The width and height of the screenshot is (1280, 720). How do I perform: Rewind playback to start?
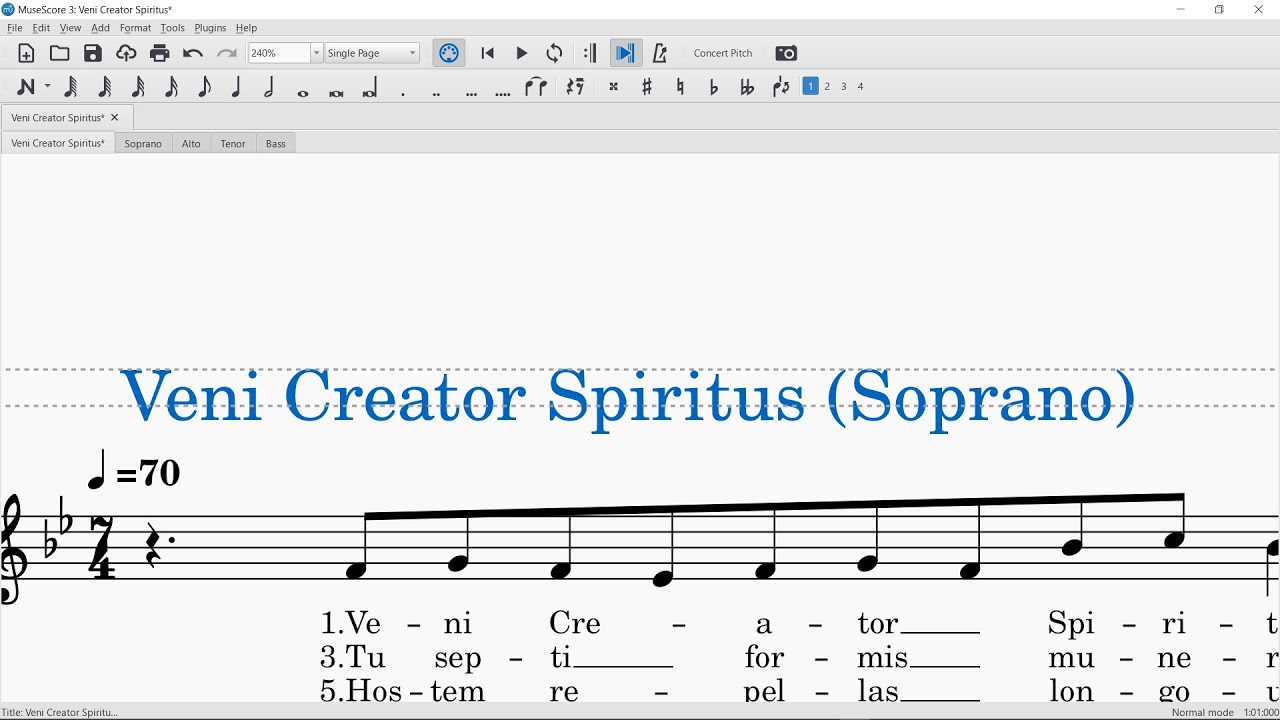tap(488, 53)
